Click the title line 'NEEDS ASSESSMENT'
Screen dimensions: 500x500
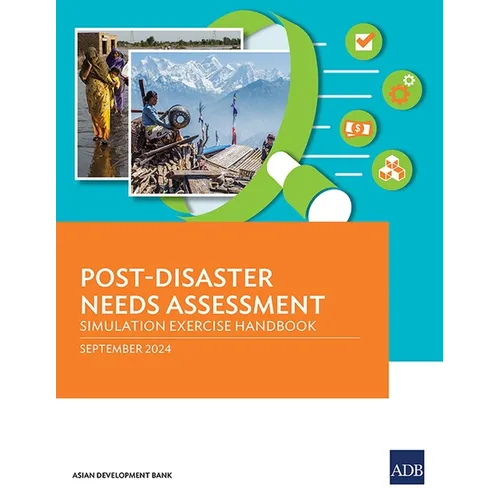(202, 304)
